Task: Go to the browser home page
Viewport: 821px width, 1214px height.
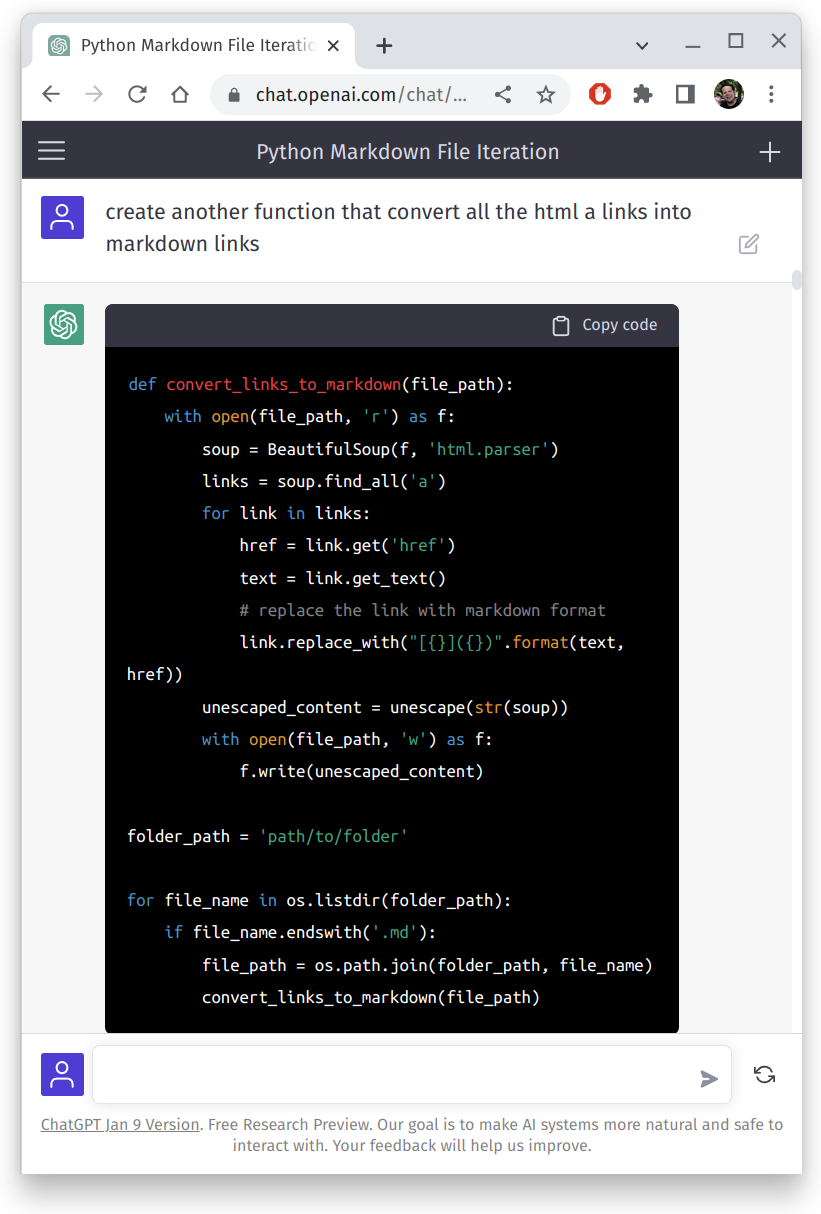Action: point(180,94)
